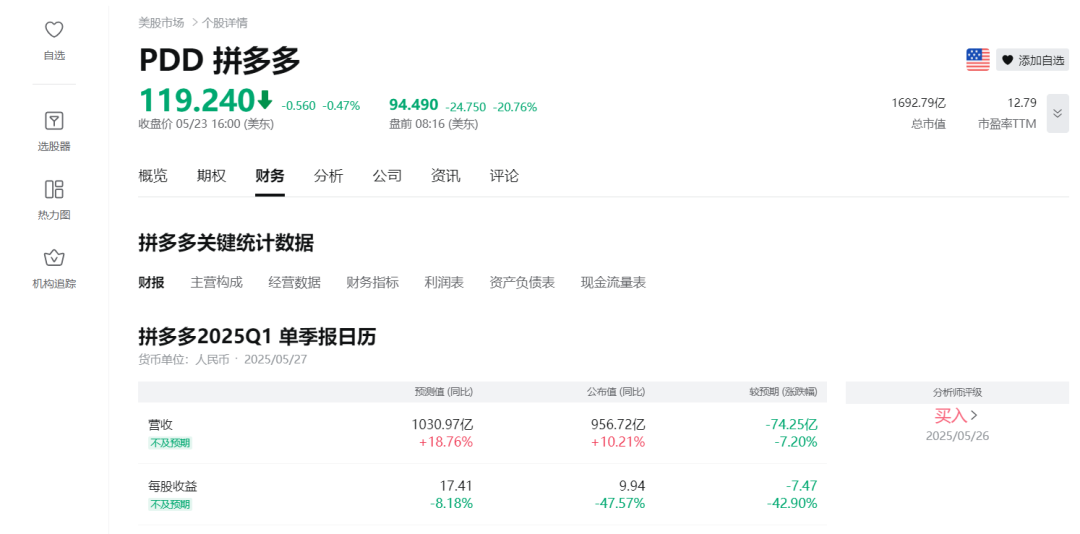Click the +10.21% reported growth value
Viewport: 1080px width, 534px height.
pos(618,442)
